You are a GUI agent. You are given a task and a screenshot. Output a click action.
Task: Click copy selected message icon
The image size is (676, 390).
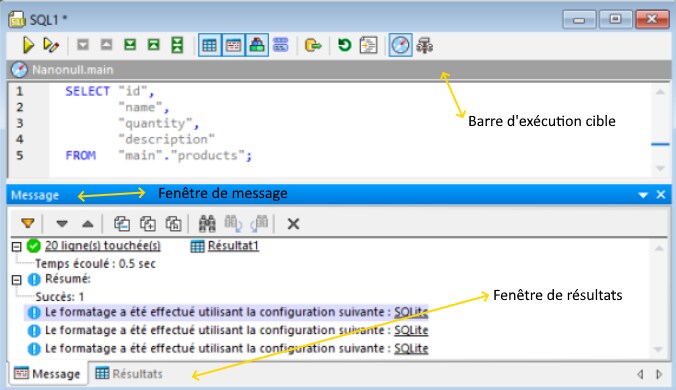(x=122, y=223)
